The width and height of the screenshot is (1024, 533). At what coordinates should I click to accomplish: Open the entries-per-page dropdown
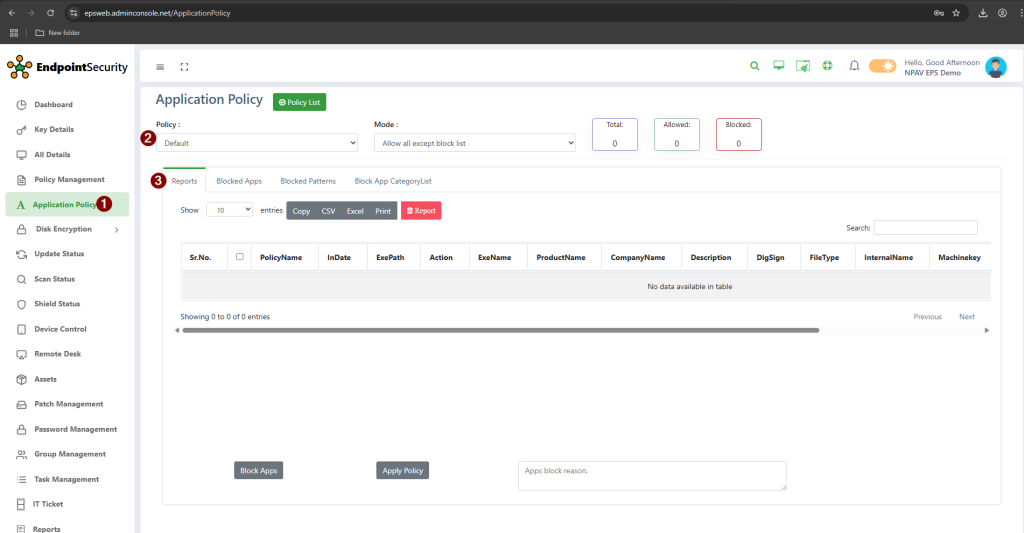pos(230,211)
